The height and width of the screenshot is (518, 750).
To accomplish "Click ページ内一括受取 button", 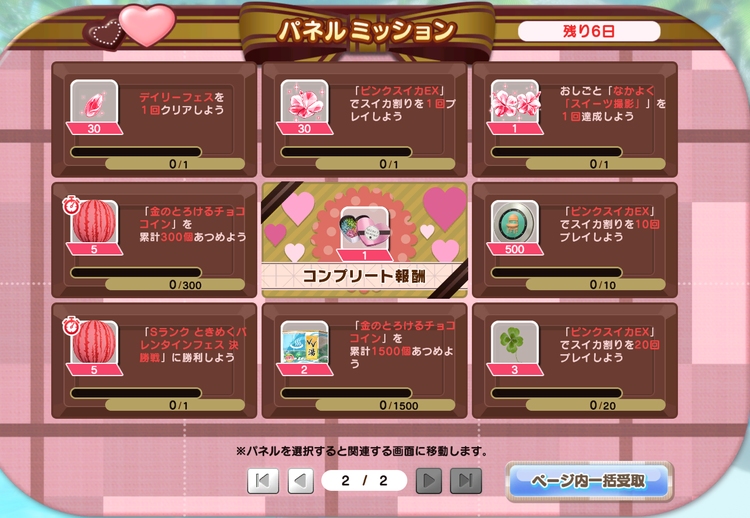I will (589, 481).
